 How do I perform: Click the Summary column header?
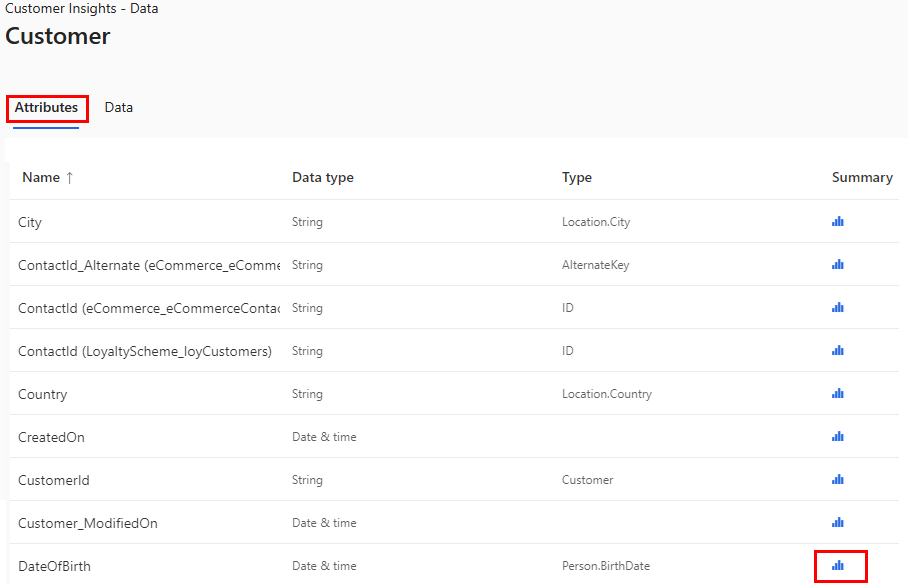coord(862,177)
